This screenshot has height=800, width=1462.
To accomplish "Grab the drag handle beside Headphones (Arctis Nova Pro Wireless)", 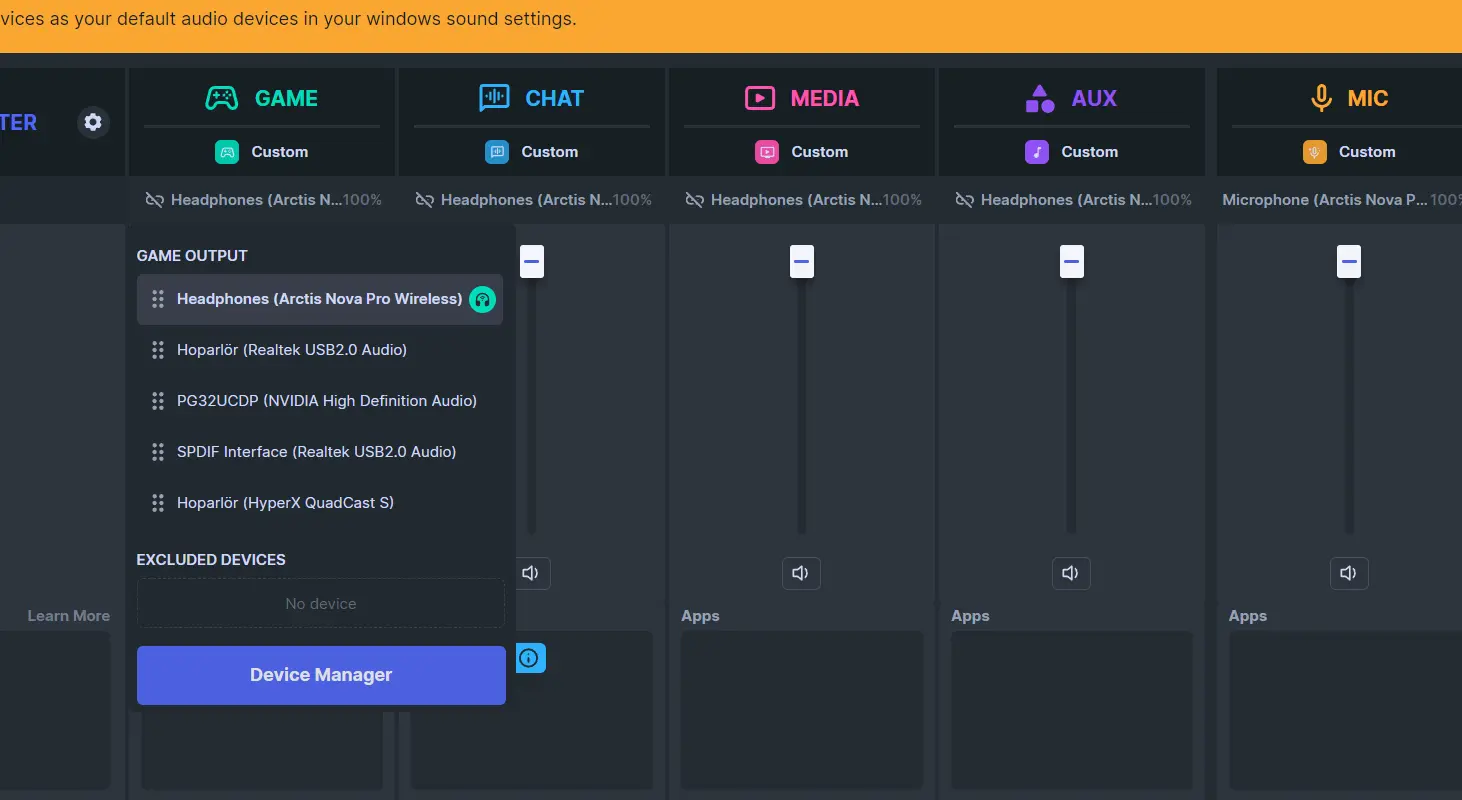I will point(158,299).
